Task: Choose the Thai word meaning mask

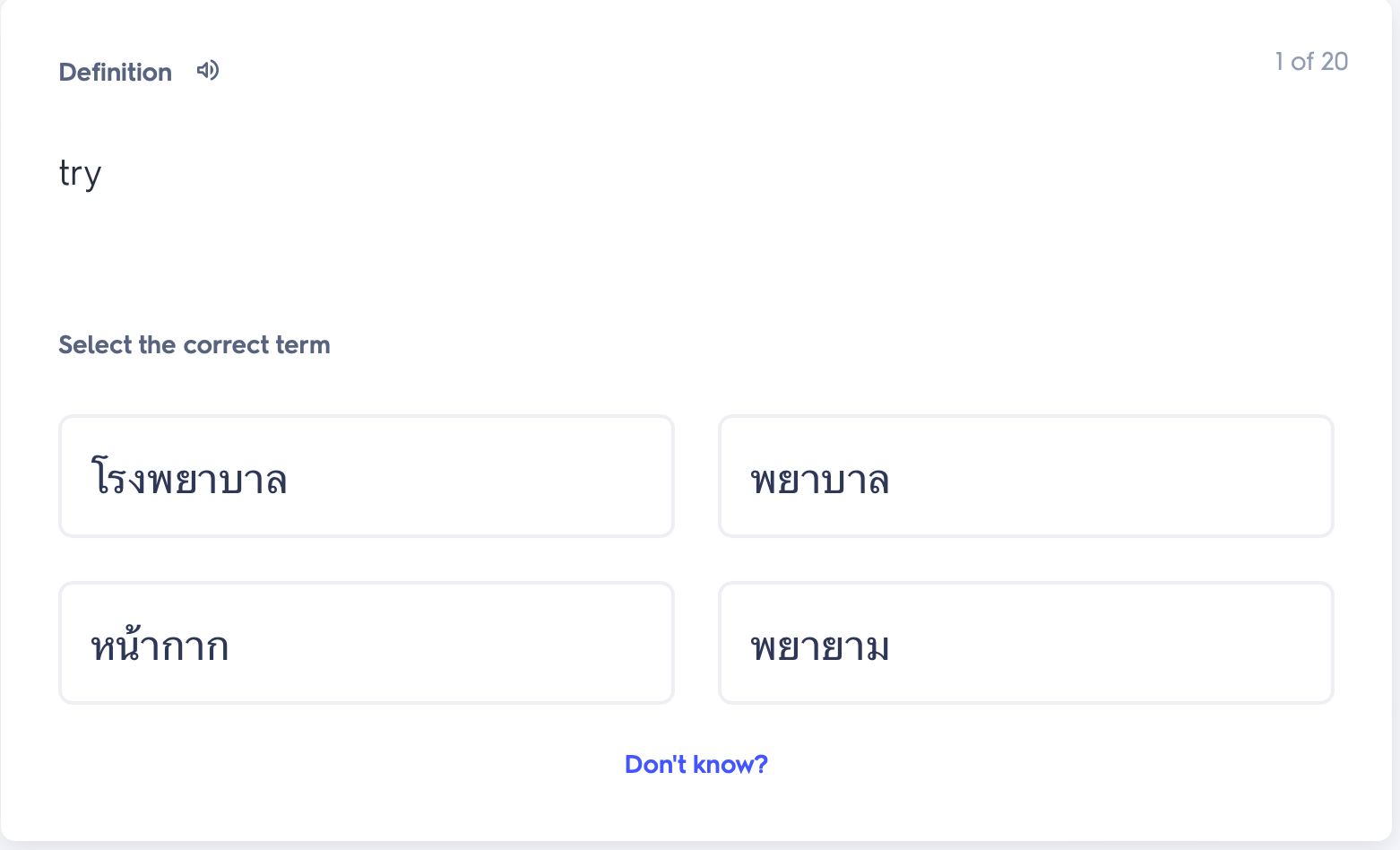Action: tap(366, 643)
